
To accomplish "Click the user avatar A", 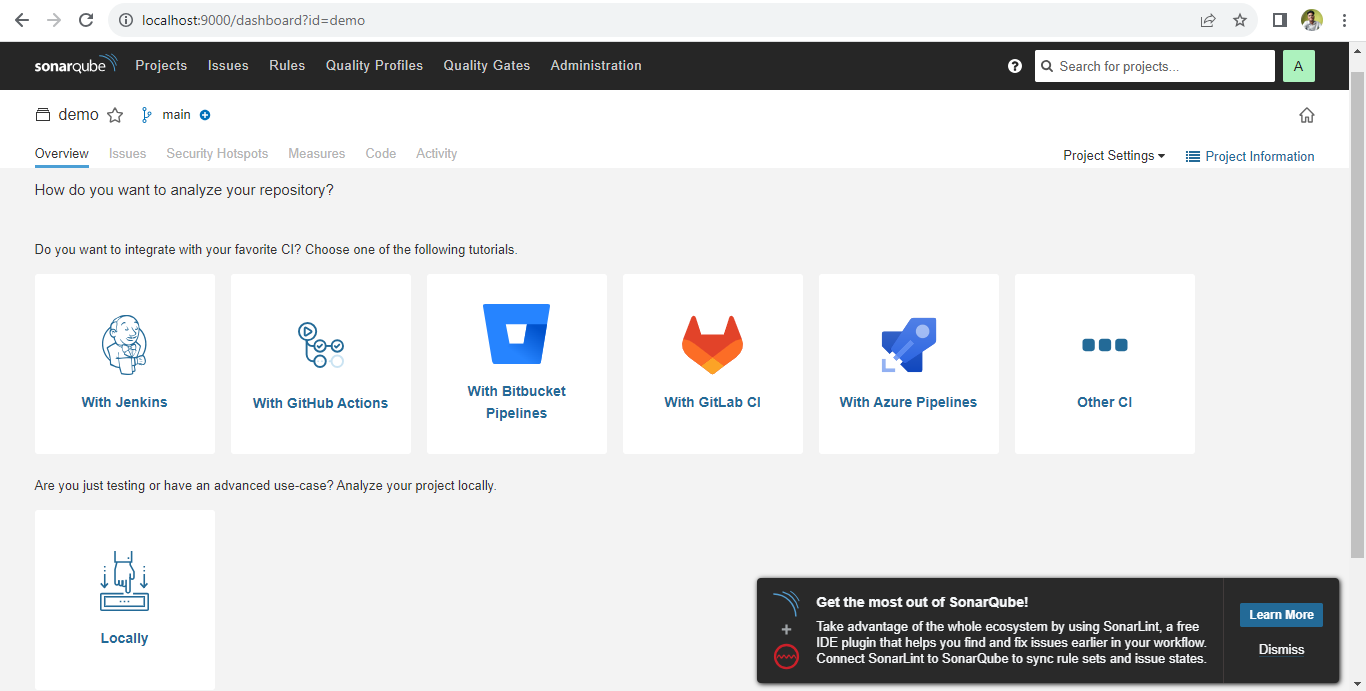I will click(x=1298, y=66).
